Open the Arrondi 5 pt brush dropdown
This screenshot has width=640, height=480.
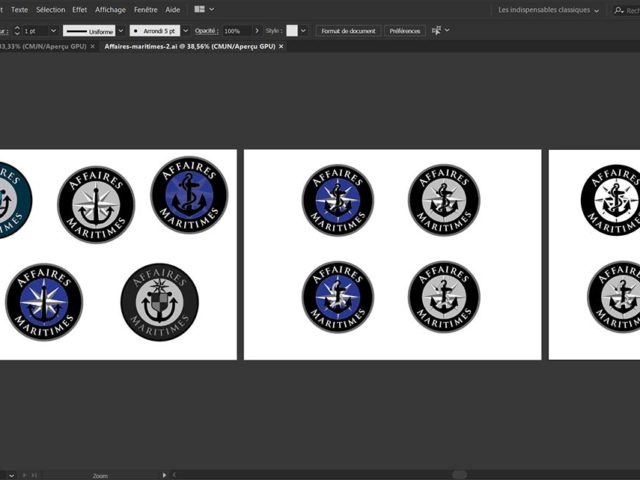186,31
